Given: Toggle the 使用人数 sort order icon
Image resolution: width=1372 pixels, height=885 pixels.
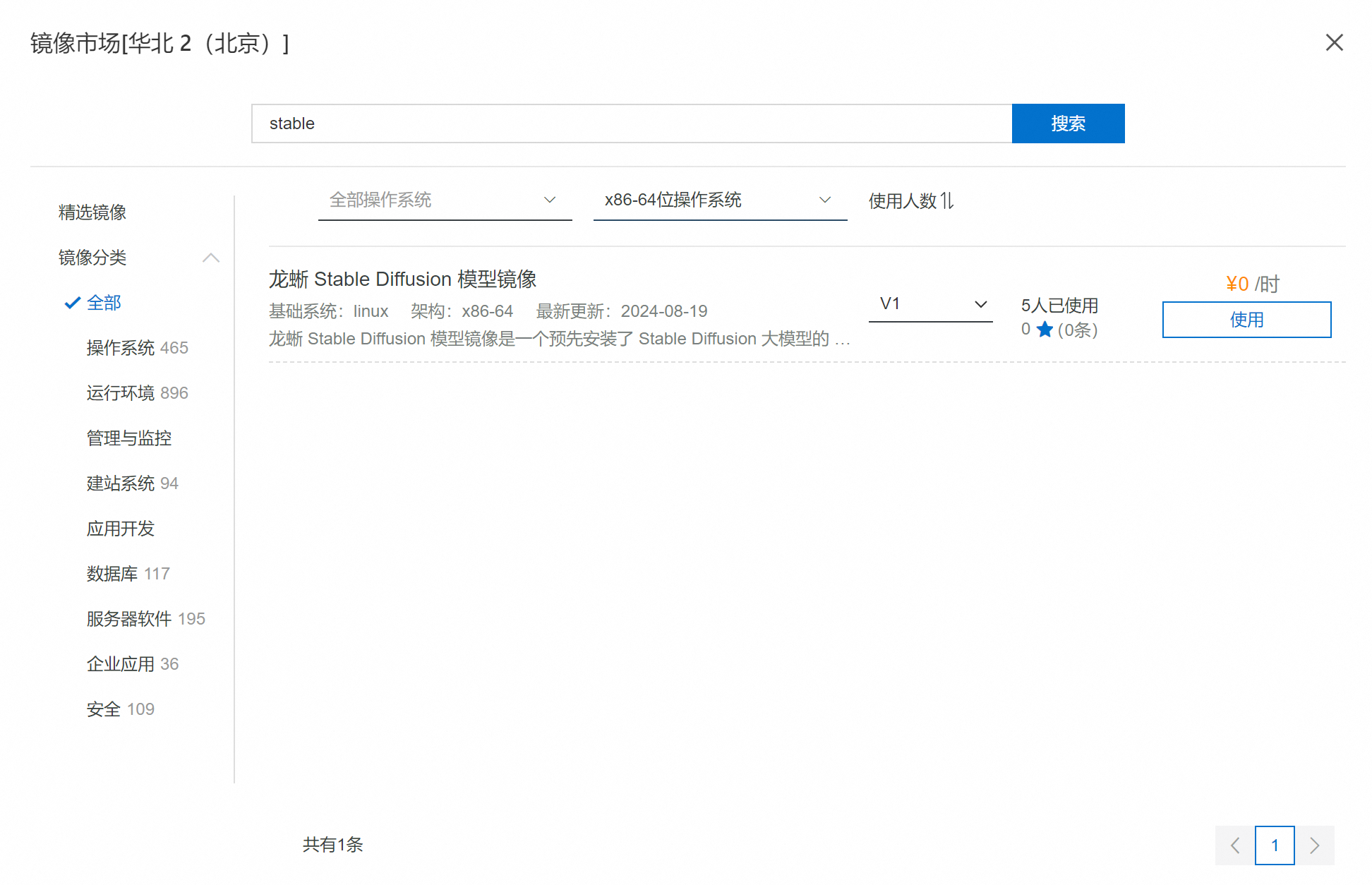Looking at the screenshot, I should click(x=947, y=201).
